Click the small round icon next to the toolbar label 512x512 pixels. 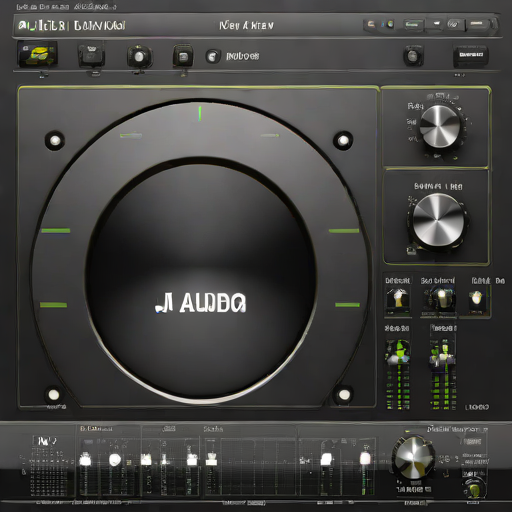pos(213,56)
